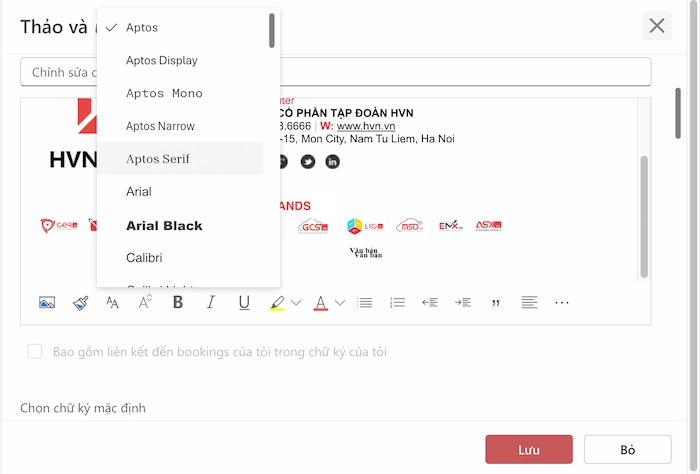
Task: Click the Mon City address line
Action: click(x=367, y=139)
